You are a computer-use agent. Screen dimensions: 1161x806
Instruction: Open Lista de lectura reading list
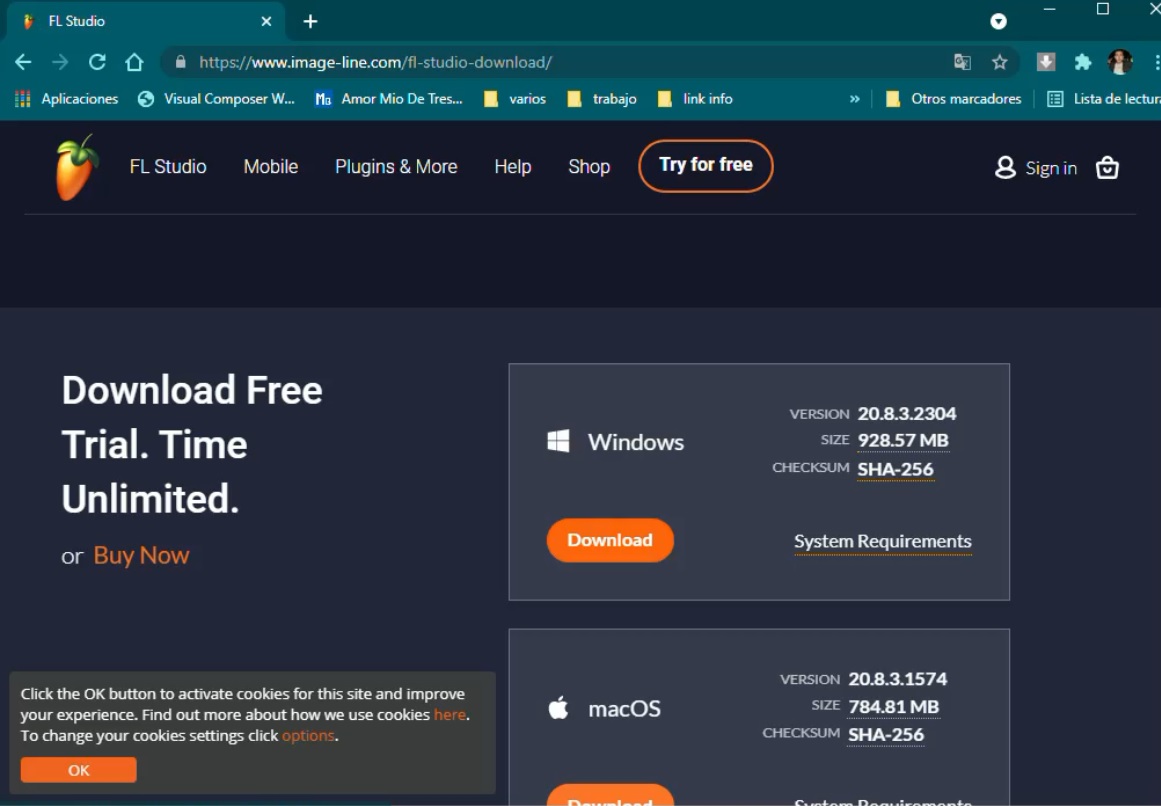(x=1103, y=98)
